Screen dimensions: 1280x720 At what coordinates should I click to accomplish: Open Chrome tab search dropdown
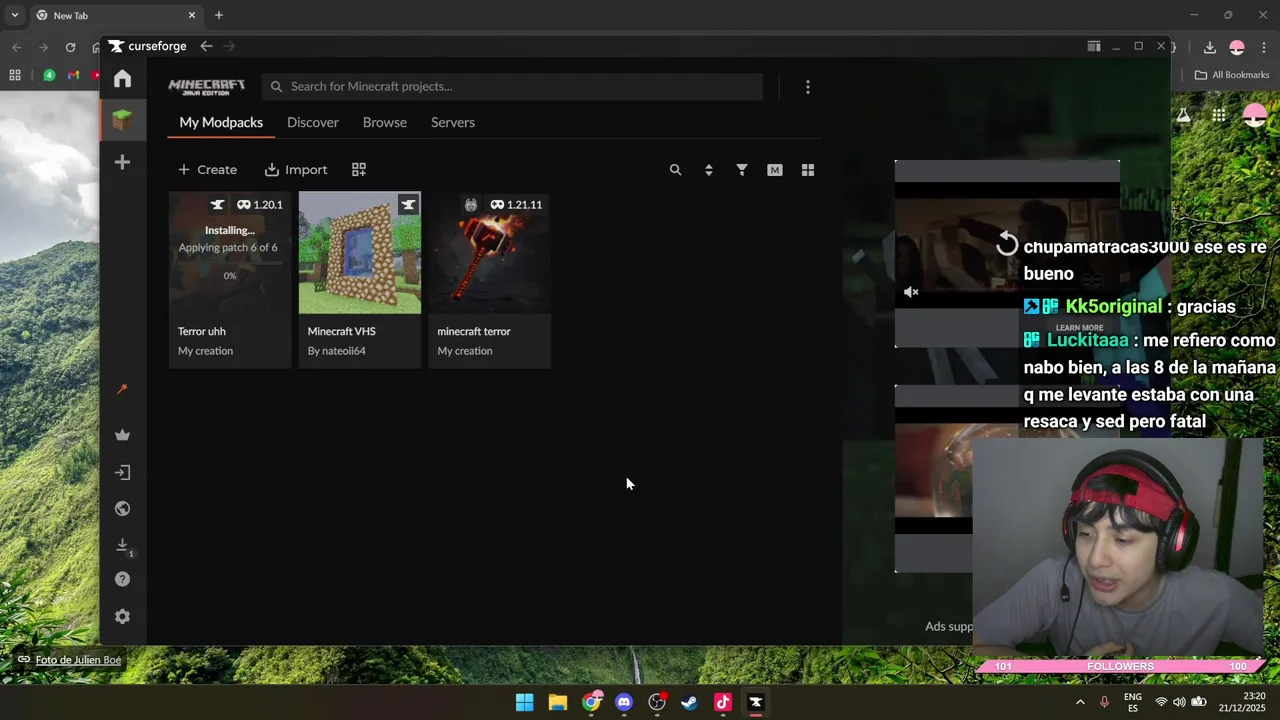(14, 15)
